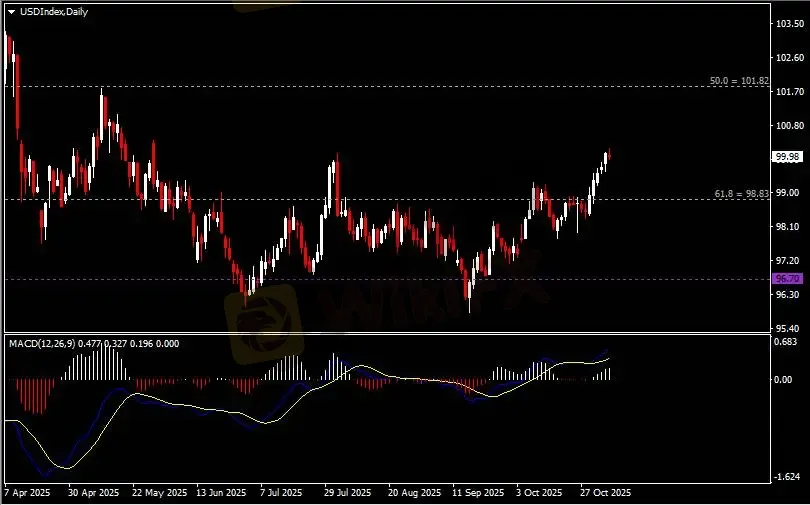This screenshot has width=810, height=505.
Task: Click the MACD scale value 0.683
Action: click(786, 342)
